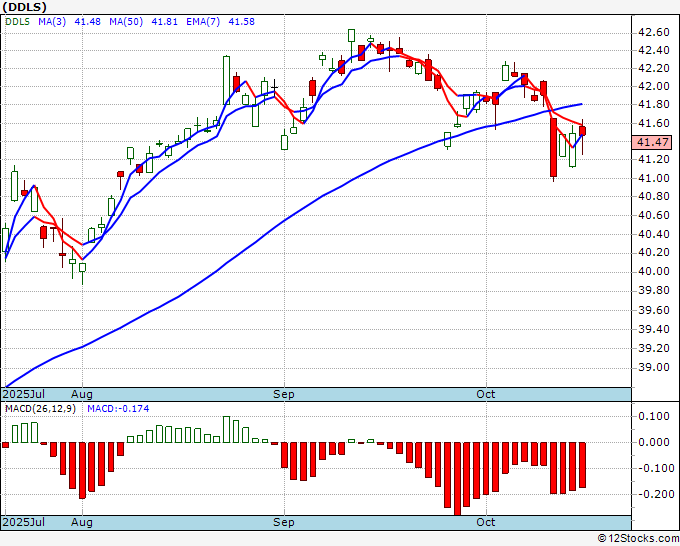Click the MA(50) legend label
Image resolution: width=680 pixels, height=546 pixels.
[126, 21]
